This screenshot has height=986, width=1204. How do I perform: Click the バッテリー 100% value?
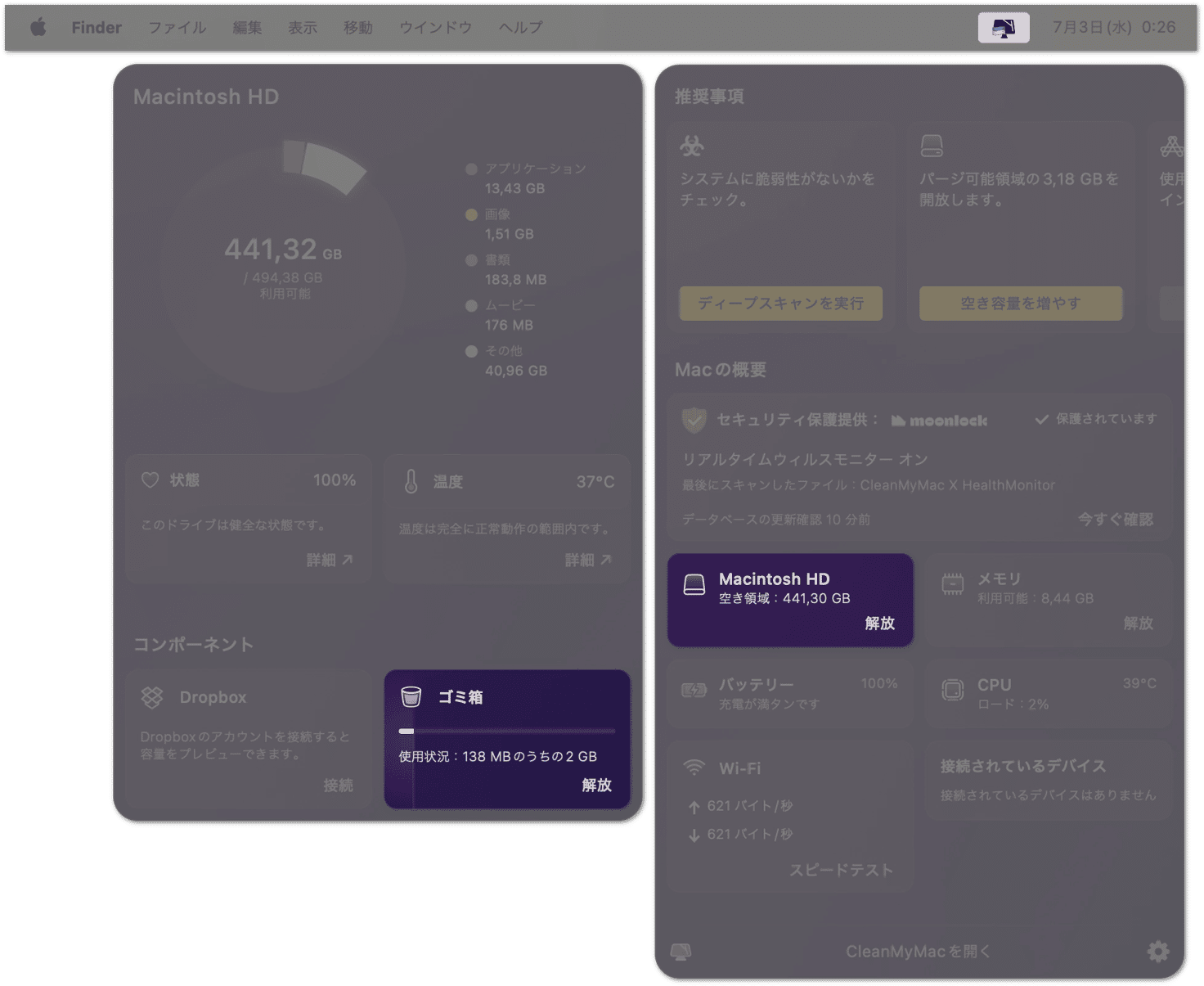(879, 683)
